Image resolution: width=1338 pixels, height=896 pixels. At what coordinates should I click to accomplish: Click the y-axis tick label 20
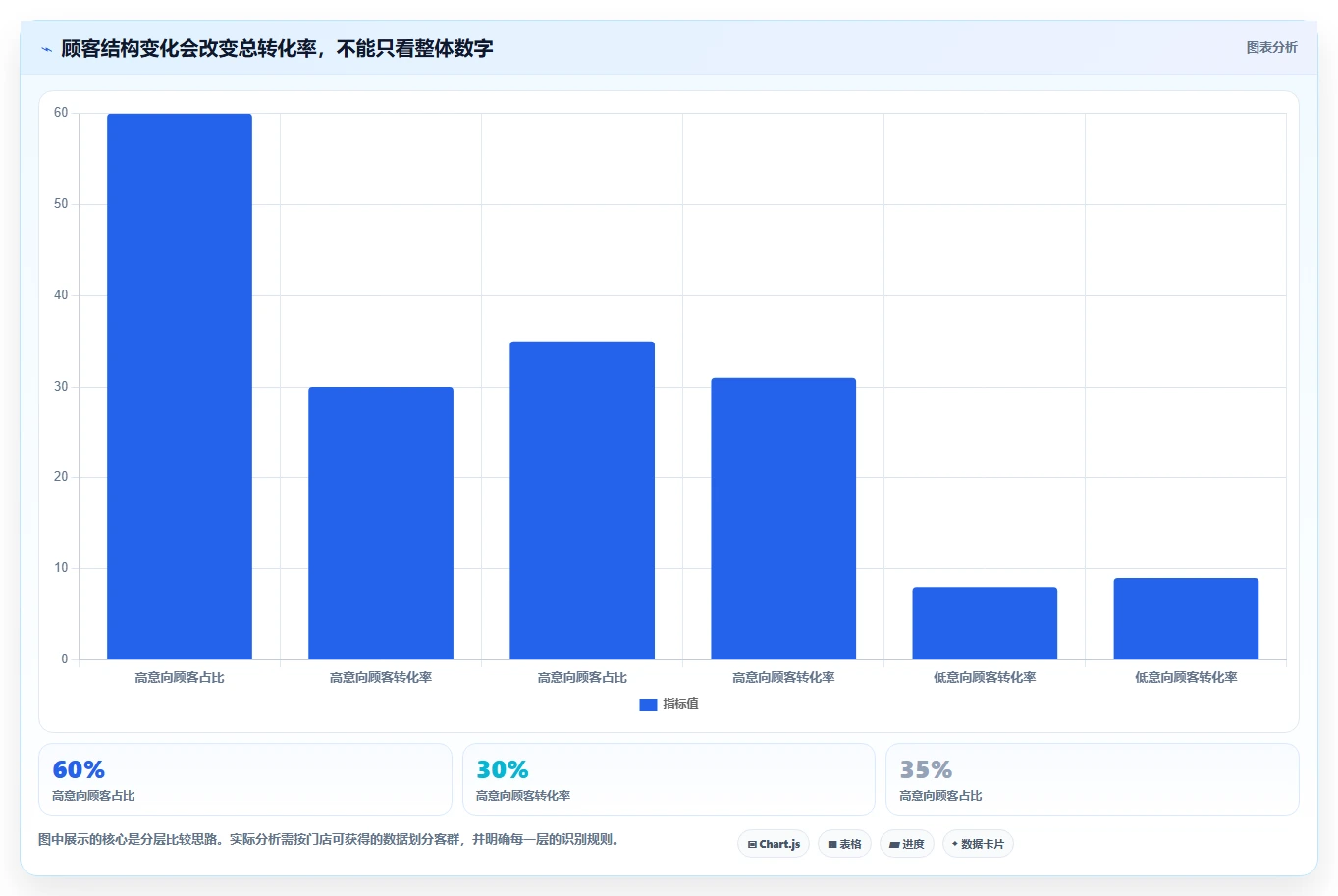click(x=61, y=477)
